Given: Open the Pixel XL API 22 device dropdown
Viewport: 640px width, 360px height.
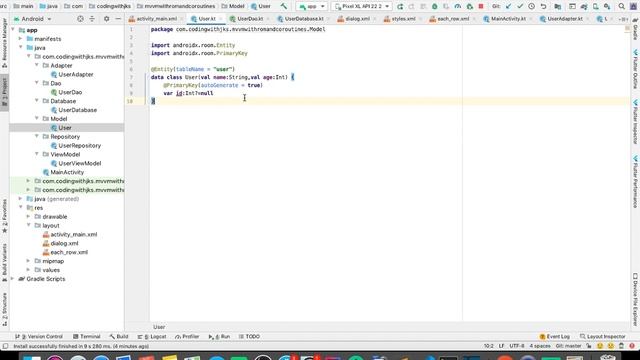Looking at the screenshot, I should (362, 7).
